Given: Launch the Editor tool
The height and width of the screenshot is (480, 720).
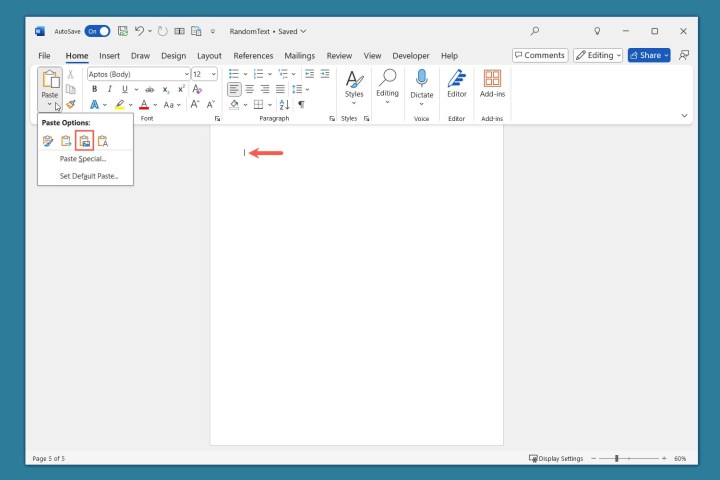Looking at the screenshot, I should click(x=456, y=83).
